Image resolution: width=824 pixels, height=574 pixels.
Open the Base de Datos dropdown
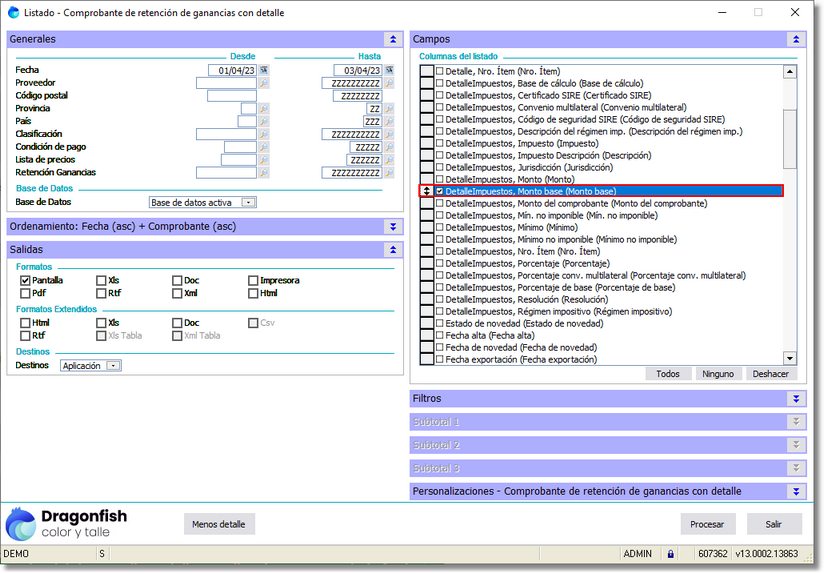click(x=249, y=202)
